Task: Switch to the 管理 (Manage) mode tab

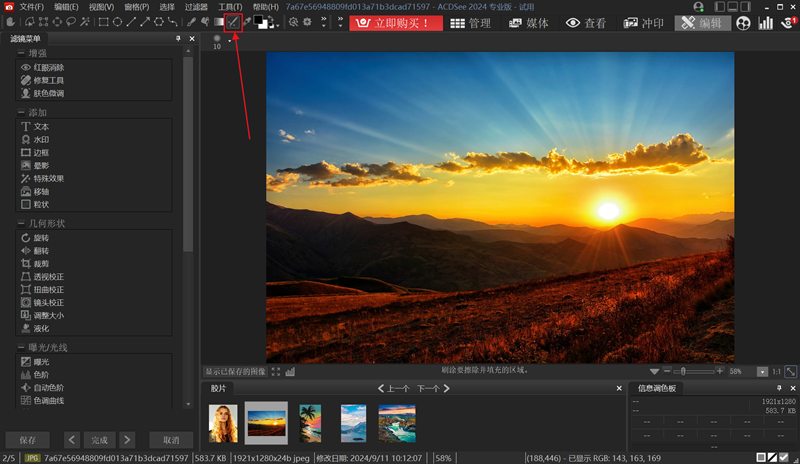Action: 469,23
